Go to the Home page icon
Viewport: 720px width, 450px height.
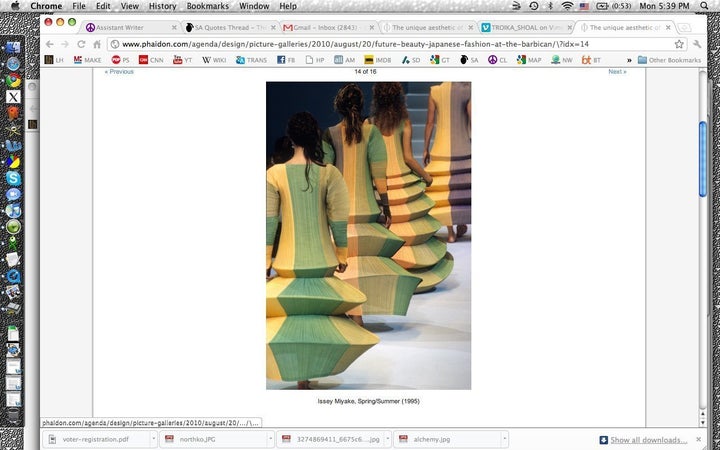[96, 44]
